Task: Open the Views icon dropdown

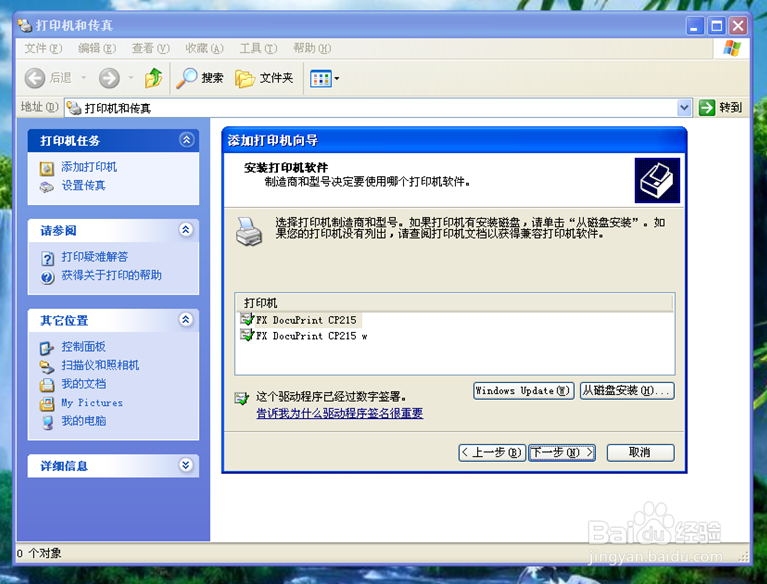Action: (325, 78)
